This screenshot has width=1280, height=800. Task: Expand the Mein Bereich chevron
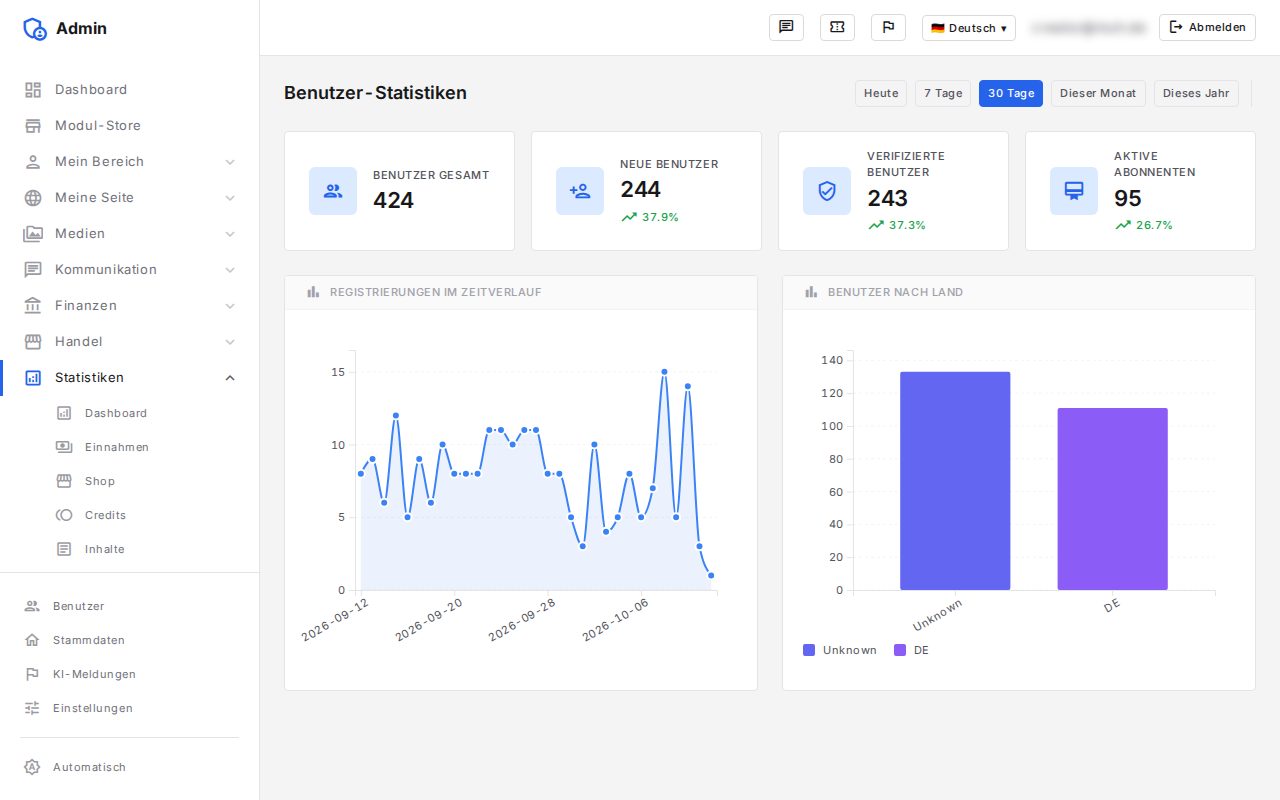[x=230, y=162]
